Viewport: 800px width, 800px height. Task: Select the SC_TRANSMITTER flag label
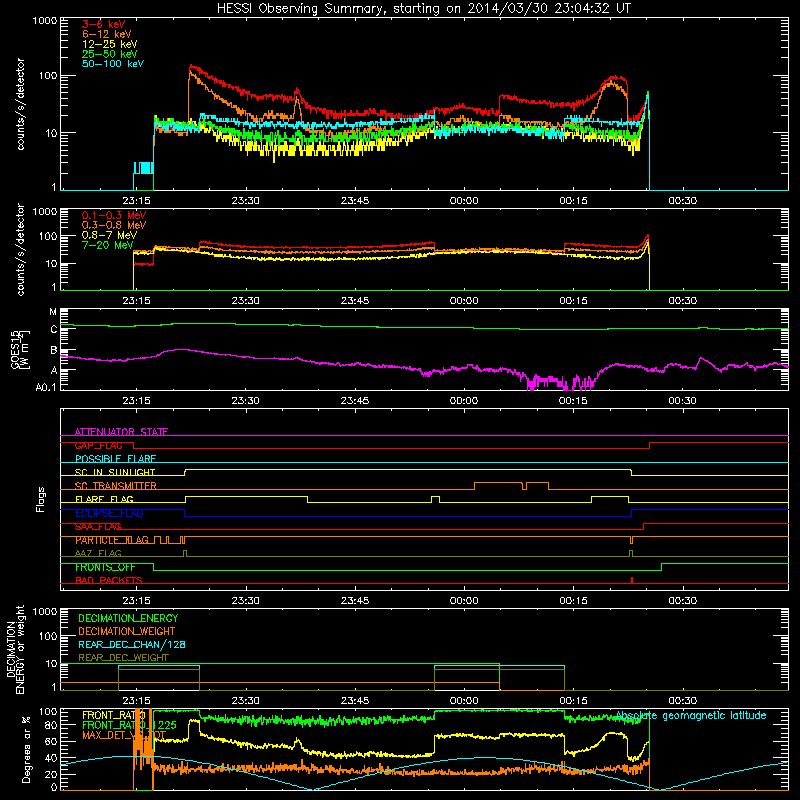116,486
